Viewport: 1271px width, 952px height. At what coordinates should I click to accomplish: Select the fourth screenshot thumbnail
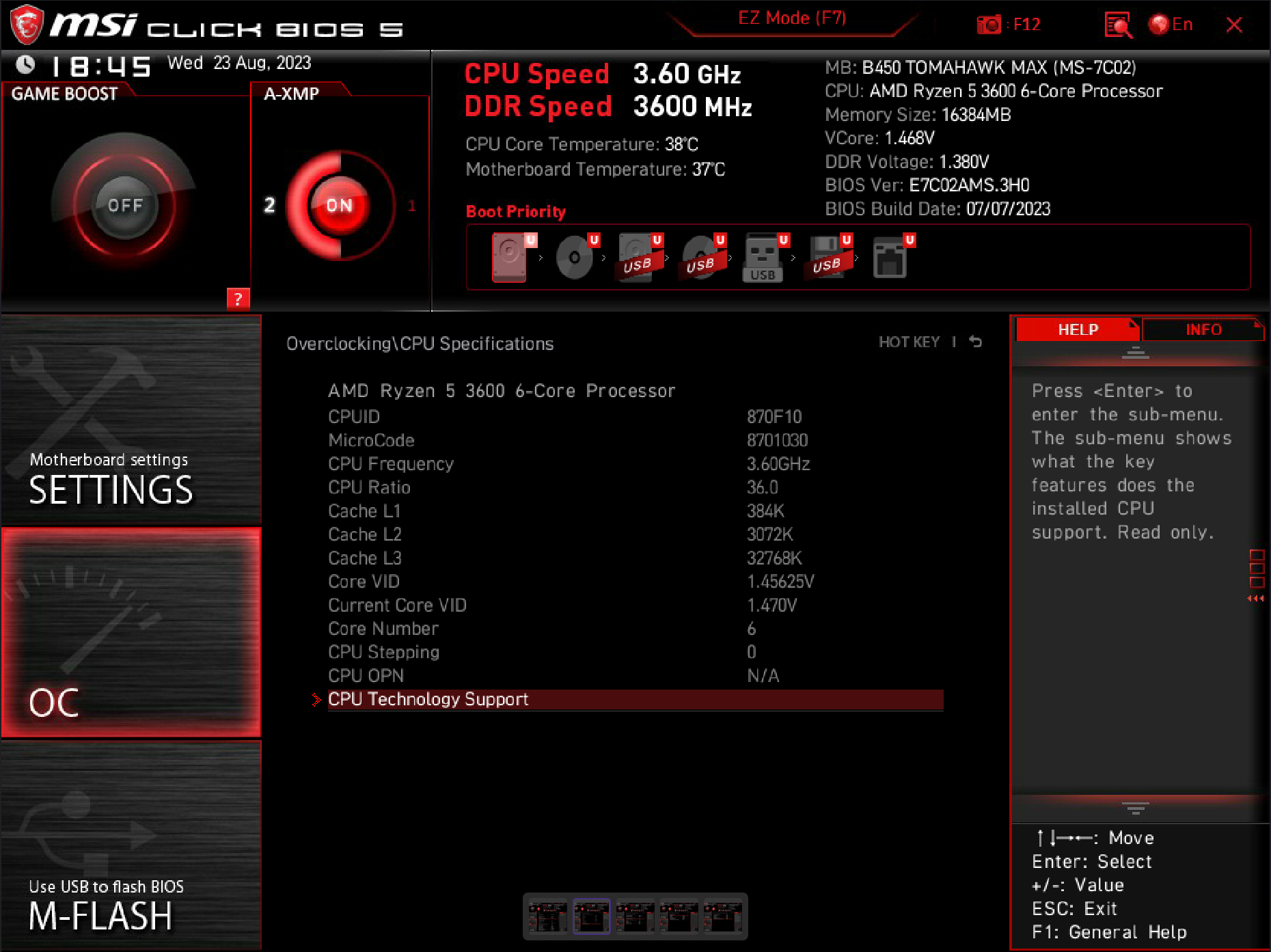[x=679, y=916]
